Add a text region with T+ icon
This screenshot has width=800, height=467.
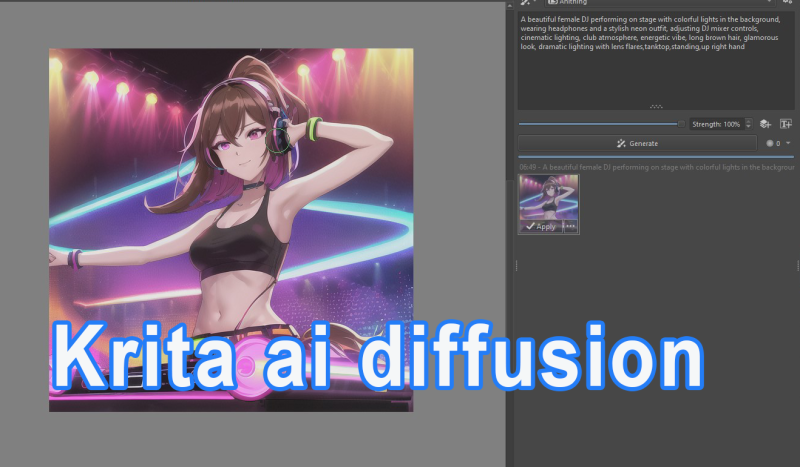coord(786,124)
